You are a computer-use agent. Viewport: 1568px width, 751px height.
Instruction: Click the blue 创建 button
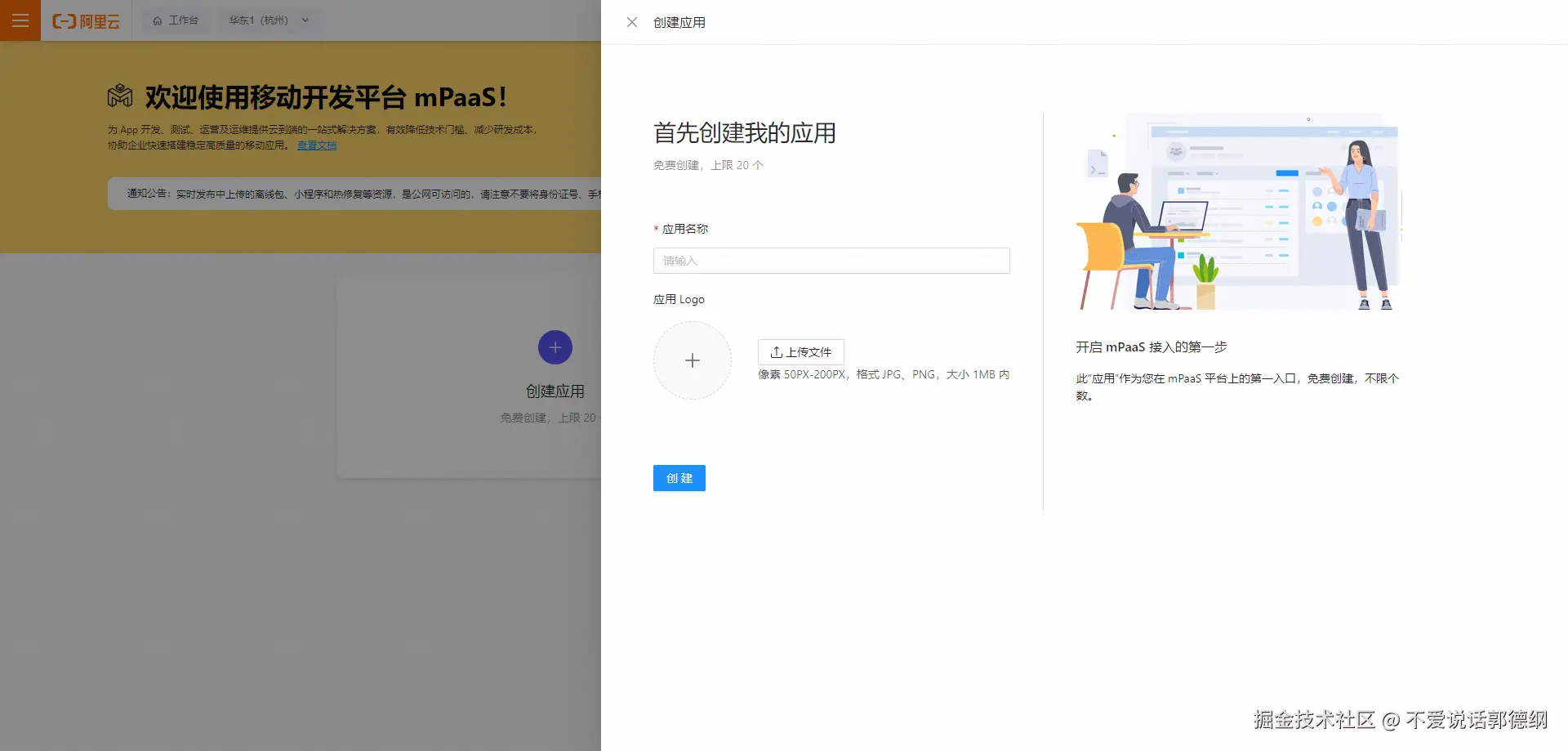679,478
